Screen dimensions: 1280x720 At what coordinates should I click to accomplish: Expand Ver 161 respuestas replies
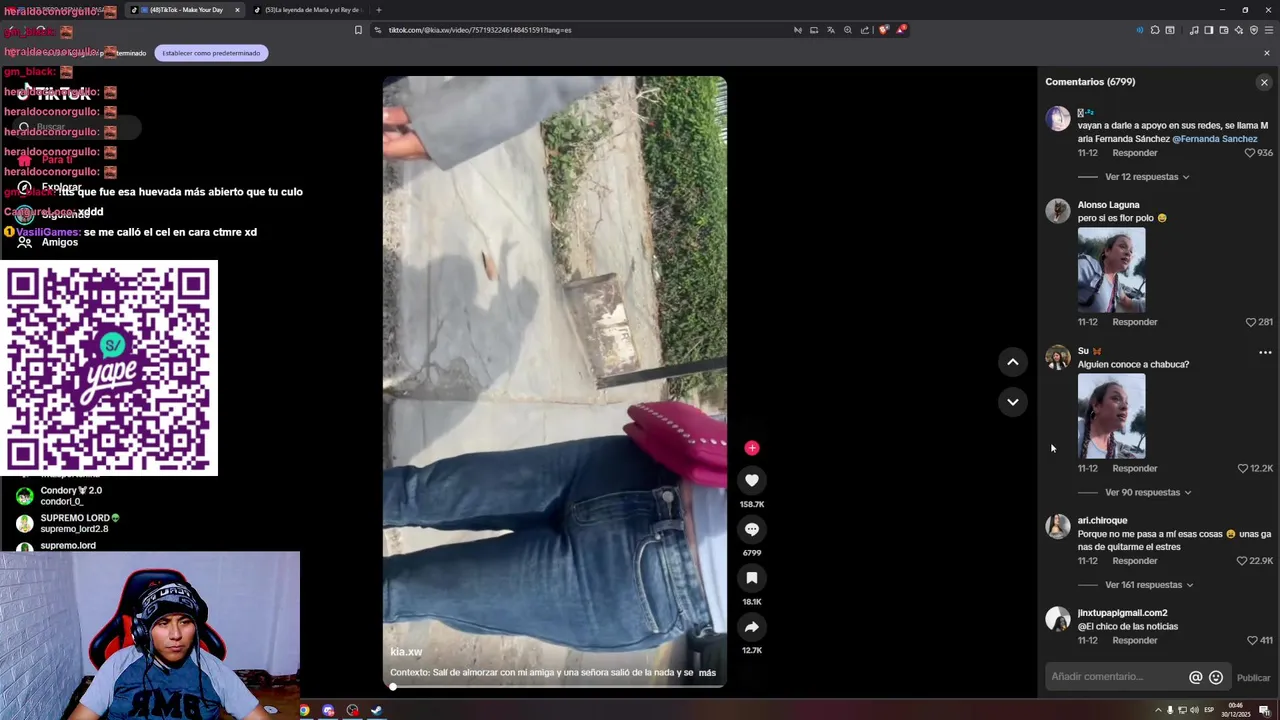(1149, 585)
